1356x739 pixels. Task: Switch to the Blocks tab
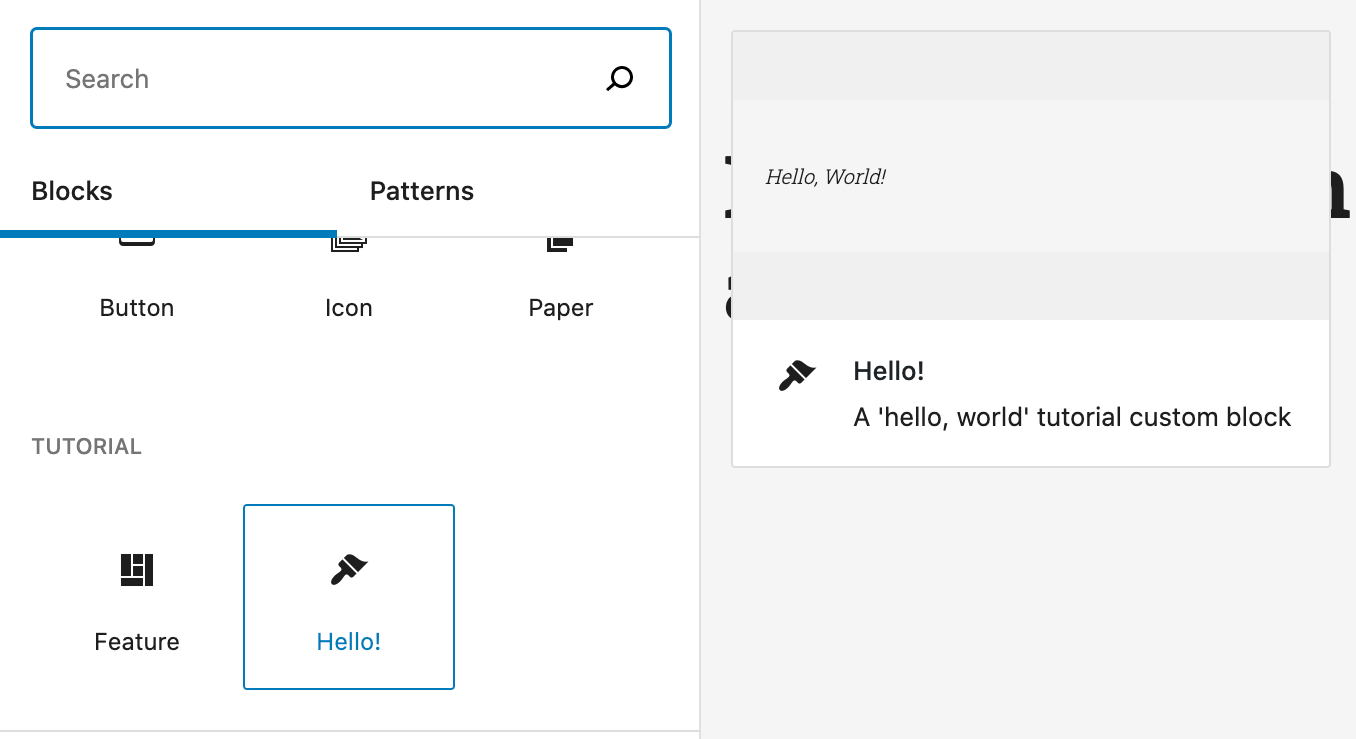click(72, 191)
